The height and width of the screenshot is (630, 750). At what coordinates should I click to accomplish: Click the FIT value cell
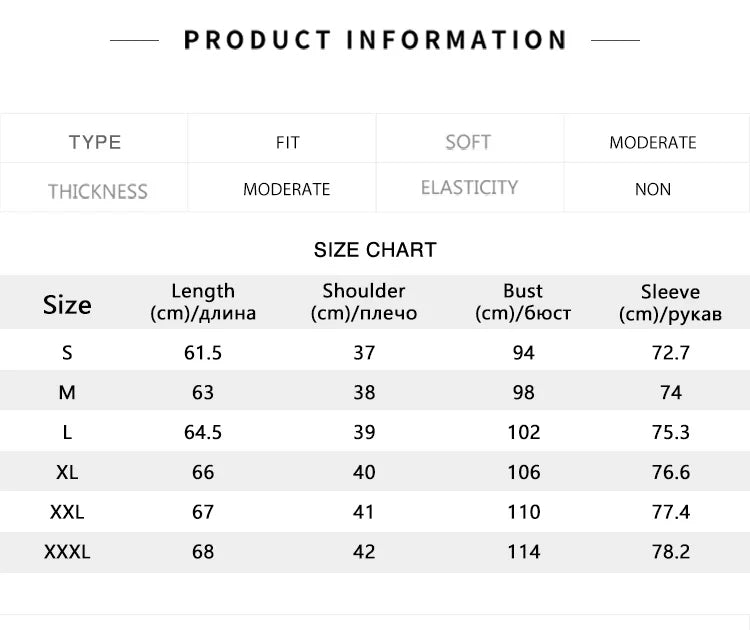[x=287, y=143]
